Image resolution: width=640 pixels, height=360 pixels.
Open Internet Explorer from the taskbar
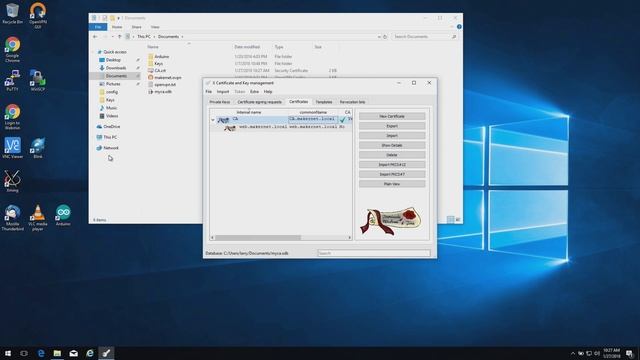pos(90,353)
